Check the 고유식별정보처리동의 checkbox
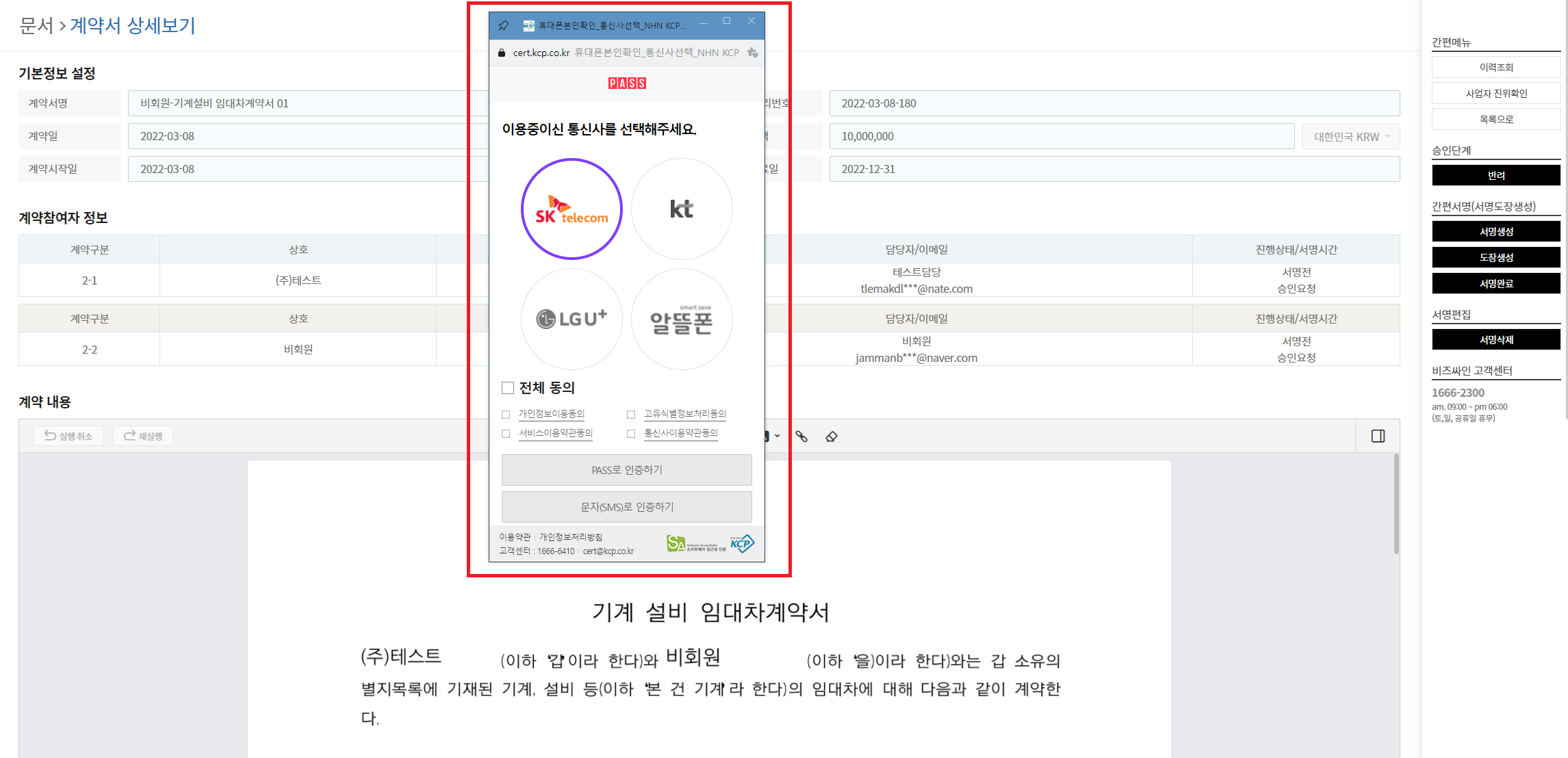This screenshot has height=758, width=1568. coord(631,415)
